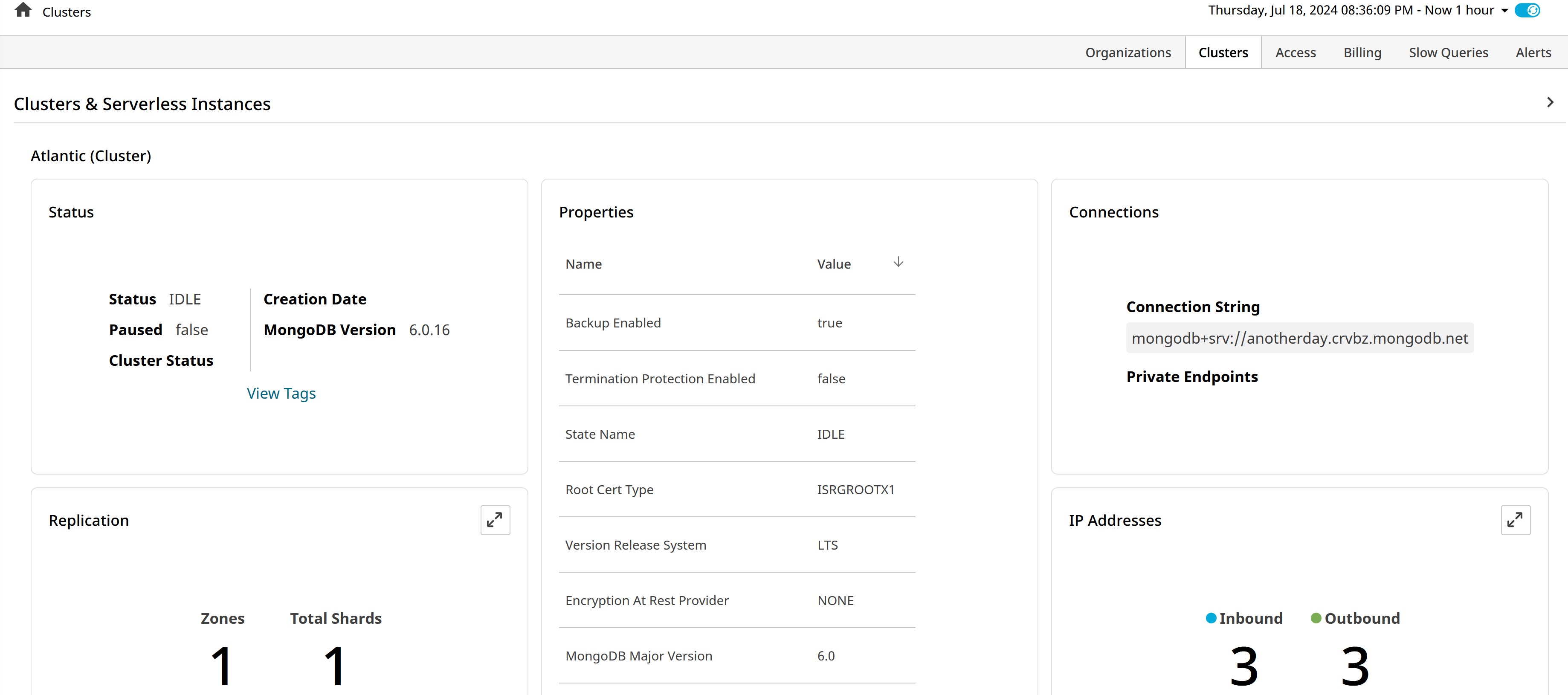1568x695 pixels.
Task: Click the View Tags link
Action: click(281, 393)
